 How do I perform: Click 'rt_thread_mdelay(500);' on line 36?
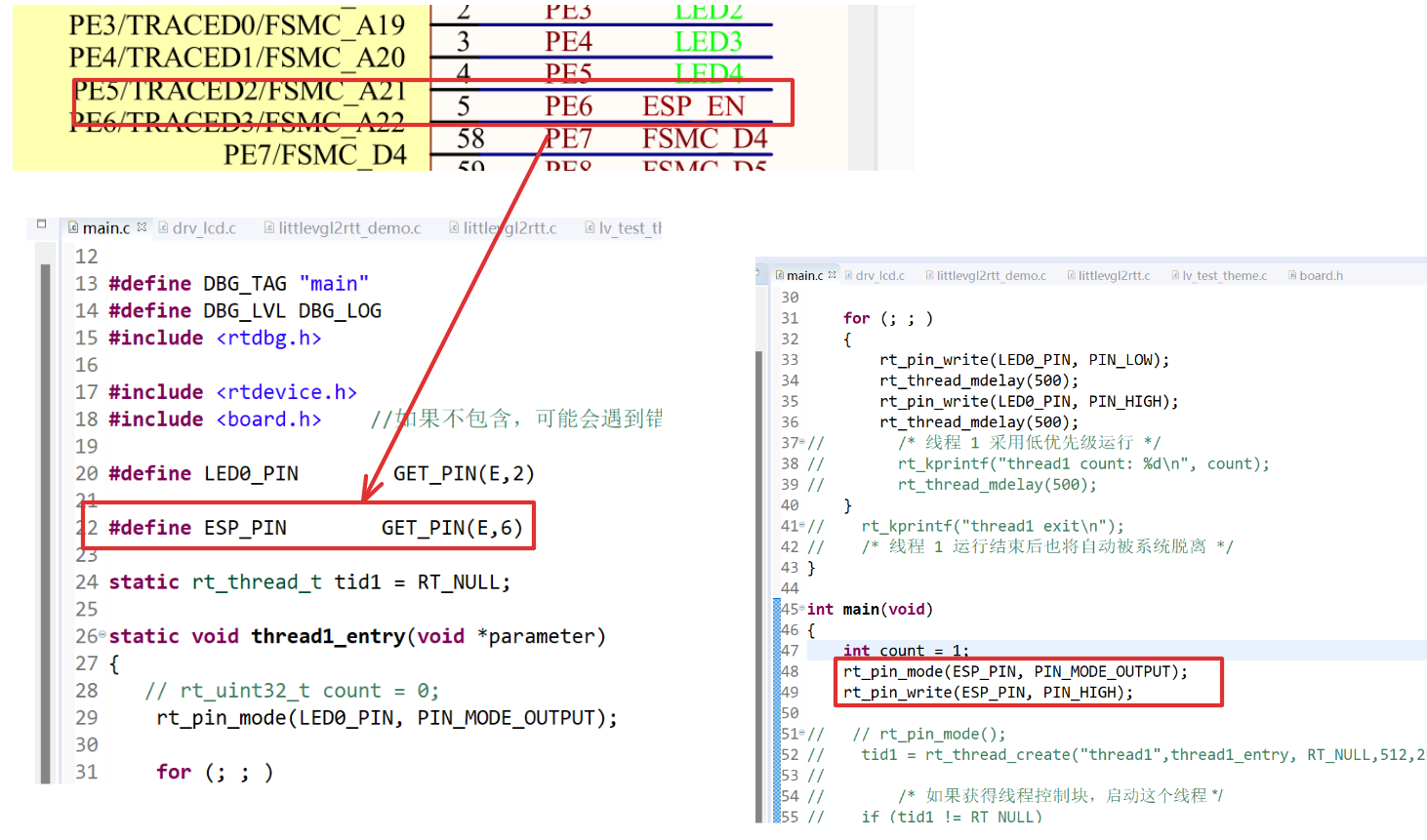point(979,422)
